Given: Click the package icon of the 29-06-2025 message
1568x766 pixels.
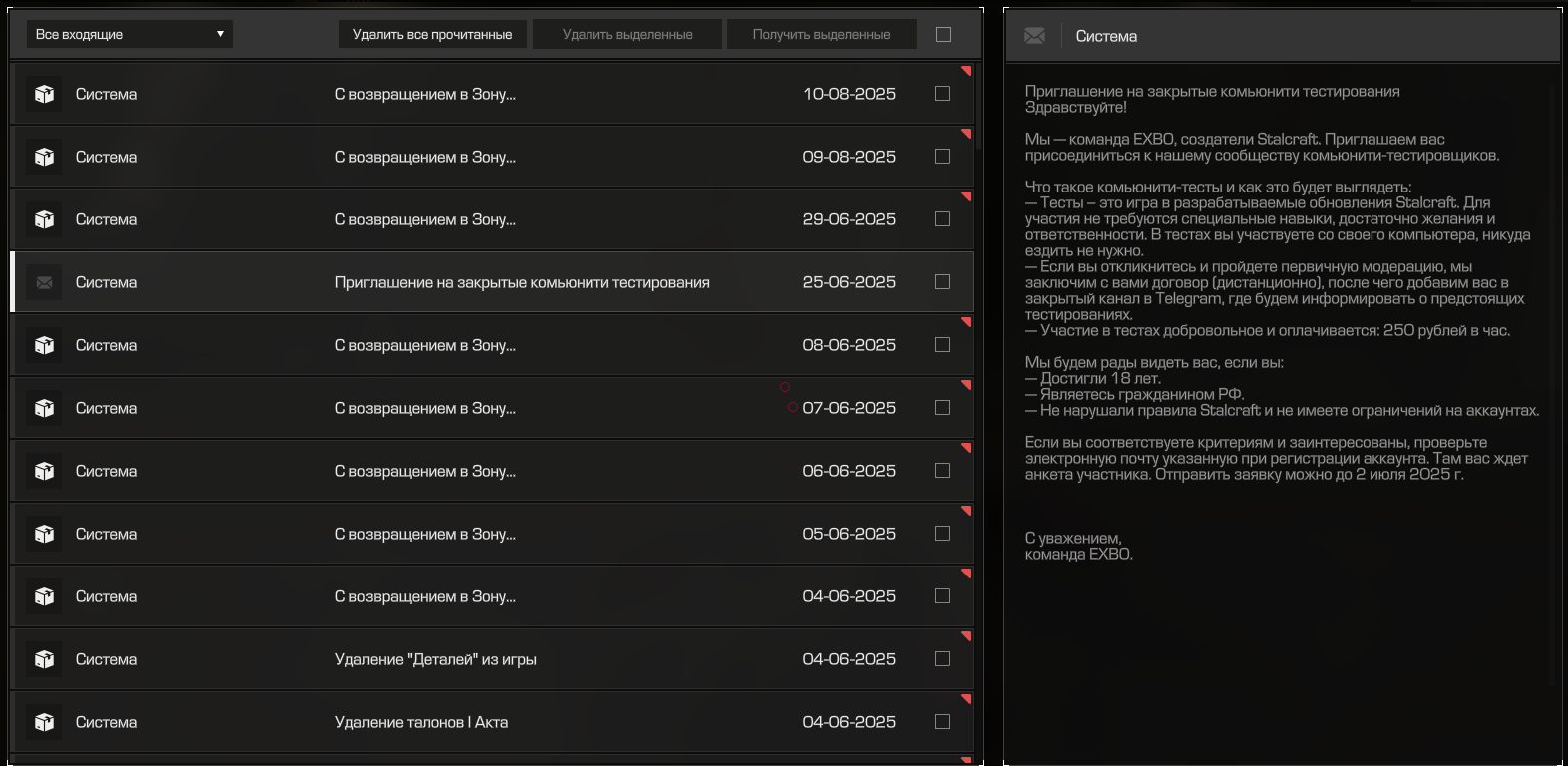Looking at the screenshot, I should pos(44,219).
